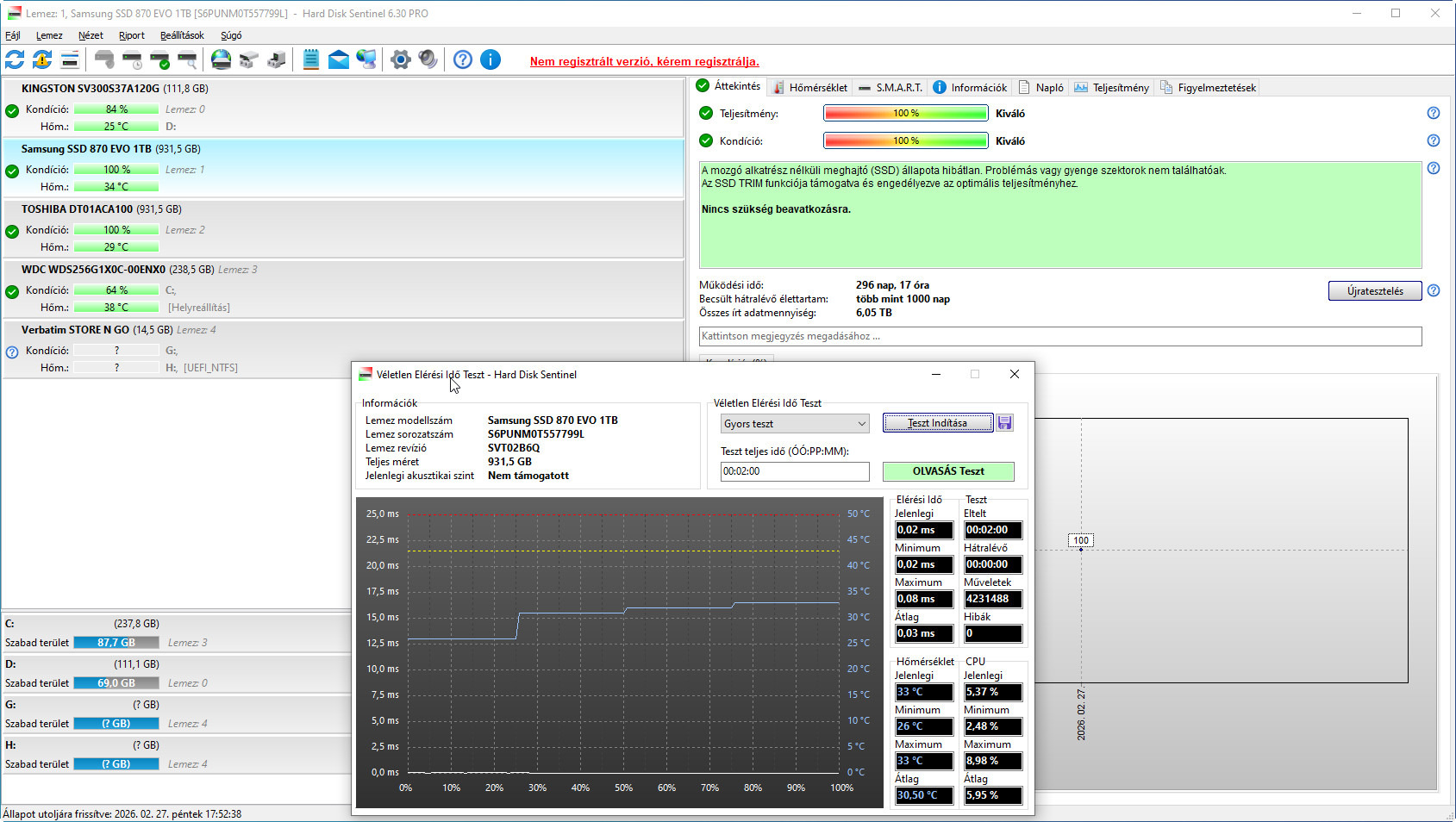Click the Kondíció 100 % gradient bar in overview
Screen dimensions: 1456x822
pyautogui.click(x=906, y=140)
